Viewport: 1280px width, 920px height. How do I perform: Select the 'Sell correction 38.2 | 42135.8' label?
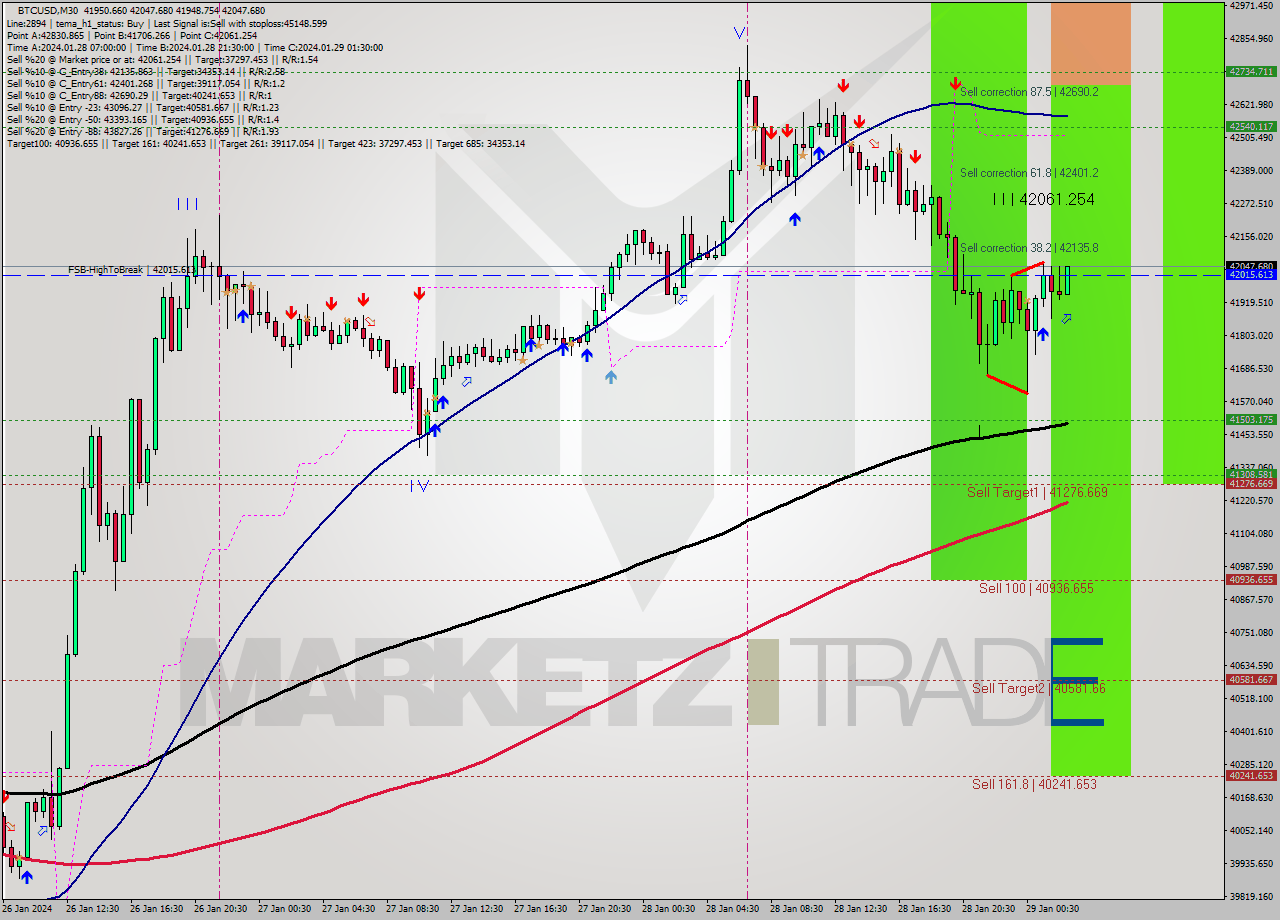click(x=1029, y=247)
